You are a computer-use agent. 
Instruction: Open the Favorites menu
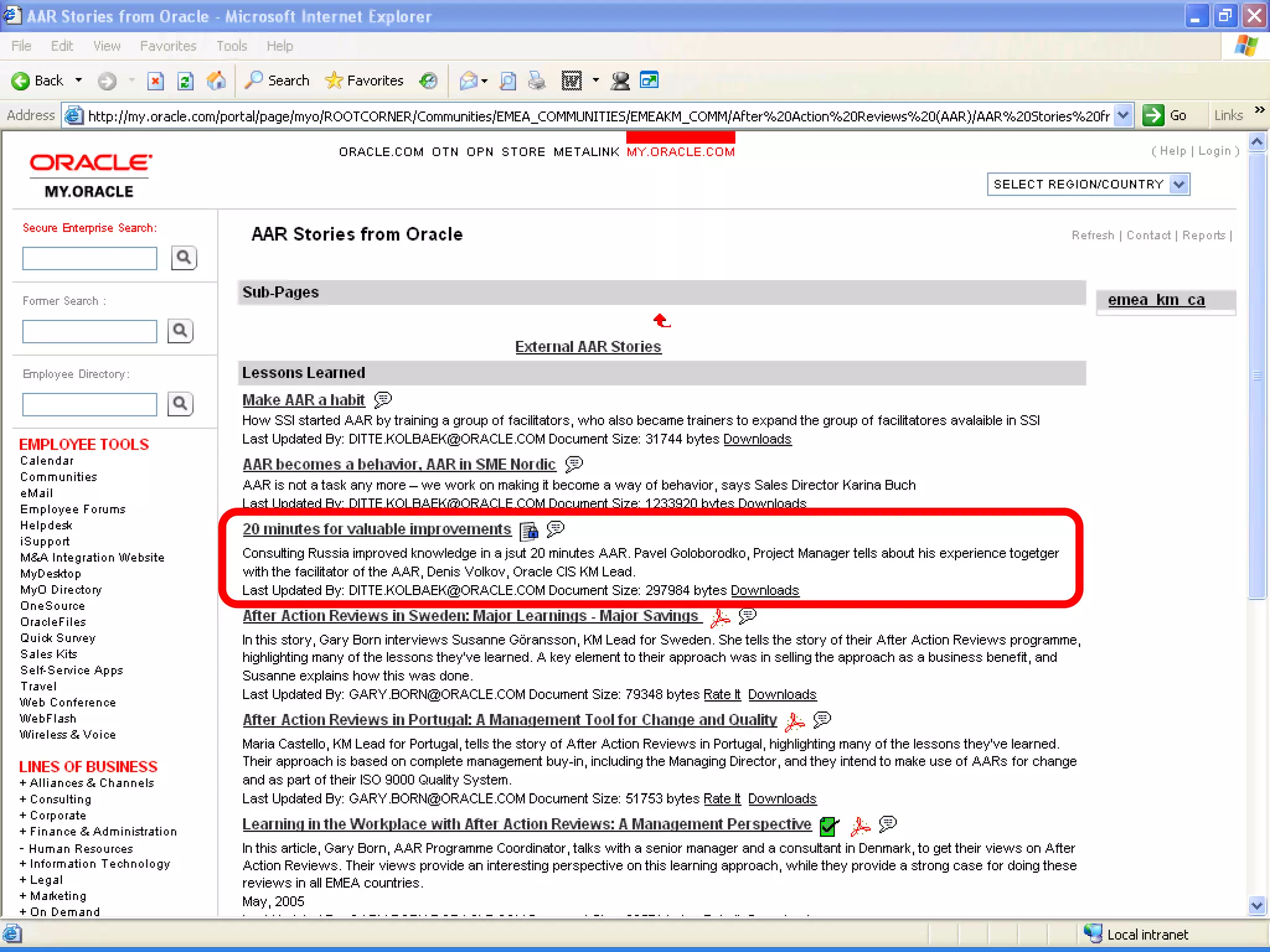click(168, 46)
